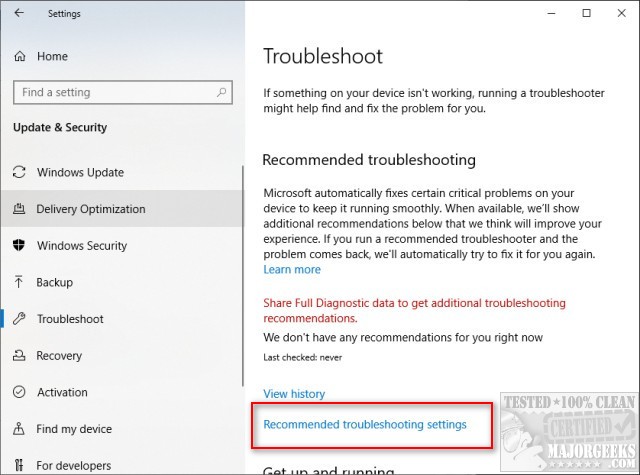Click the Activation checkmark circle icon
The image size is (640, 475).
pos(19,393)
